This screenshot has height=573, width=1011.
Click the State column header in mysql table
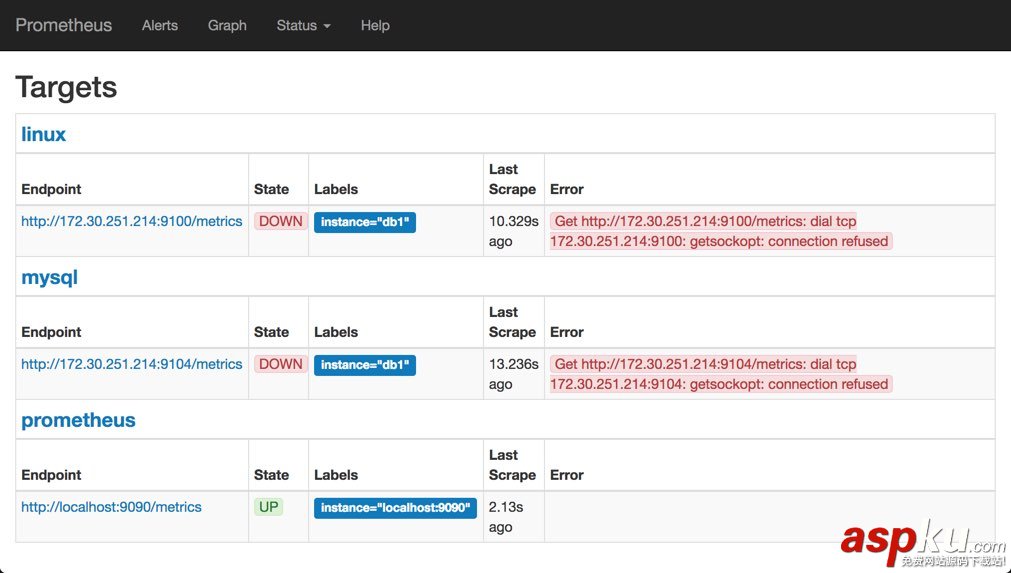tap(271, 333)
